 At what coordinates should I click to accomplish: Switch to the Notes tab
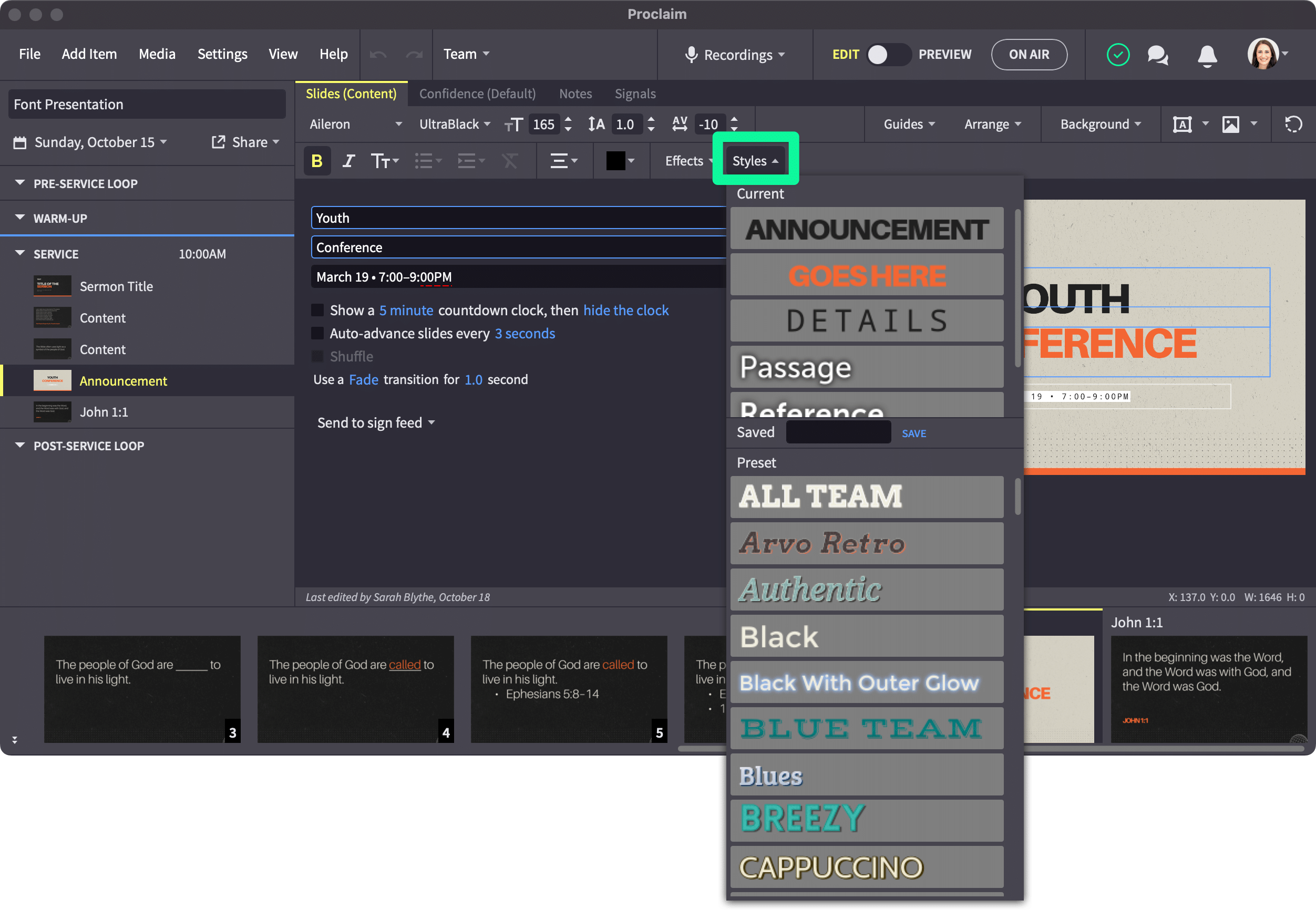[x=575, y=94]
